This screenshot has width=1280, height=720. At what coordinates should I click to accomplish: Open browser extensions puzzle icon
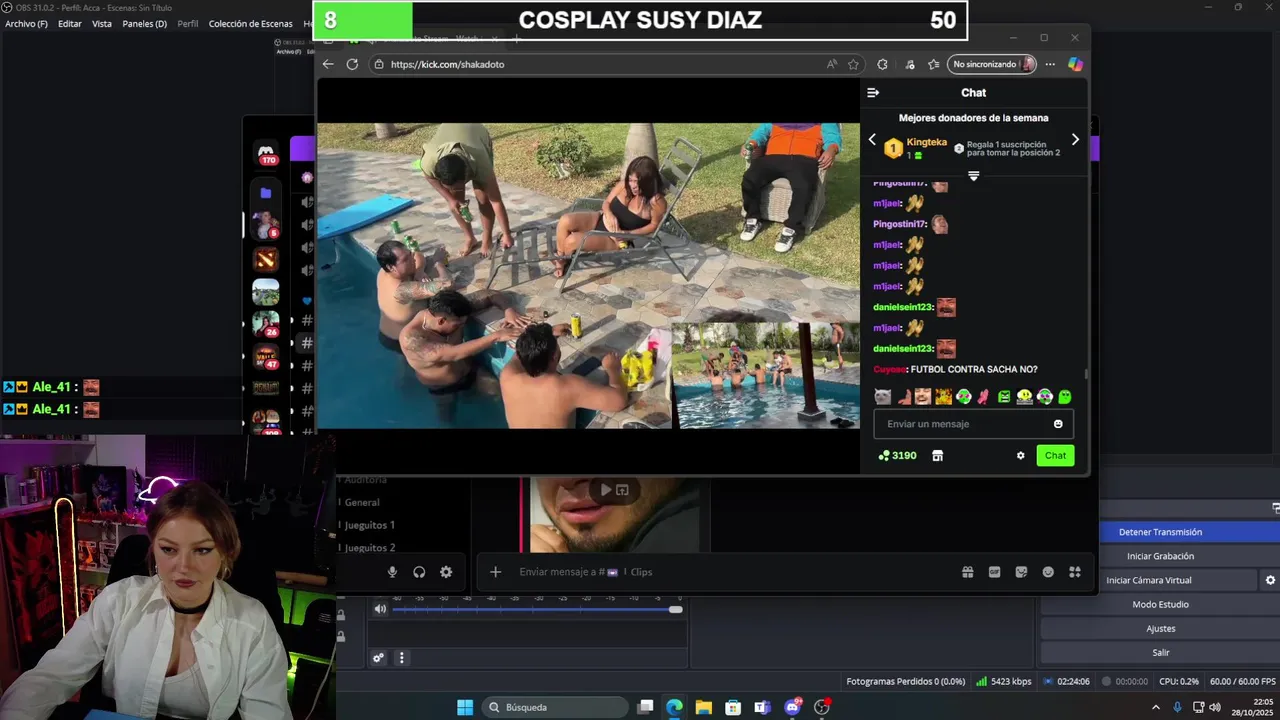[882, 64]
